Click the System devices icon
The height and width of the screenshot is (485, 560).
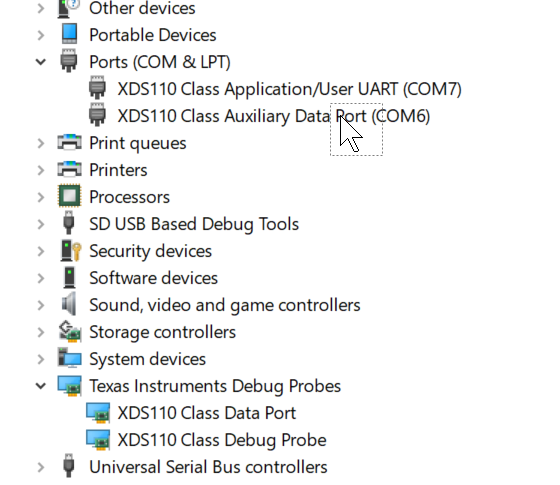click(x=69, y=358)
